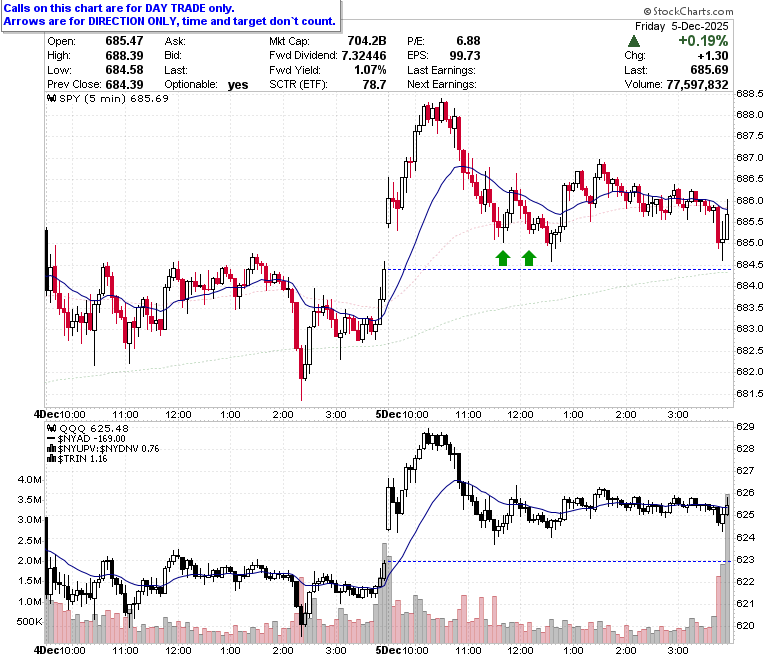Click the SCTR (ETF) value 78.7

click(x=375, y=85)
